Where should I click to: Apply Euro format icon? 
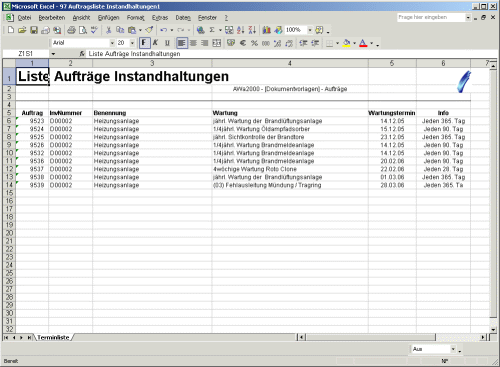(243, 43)
